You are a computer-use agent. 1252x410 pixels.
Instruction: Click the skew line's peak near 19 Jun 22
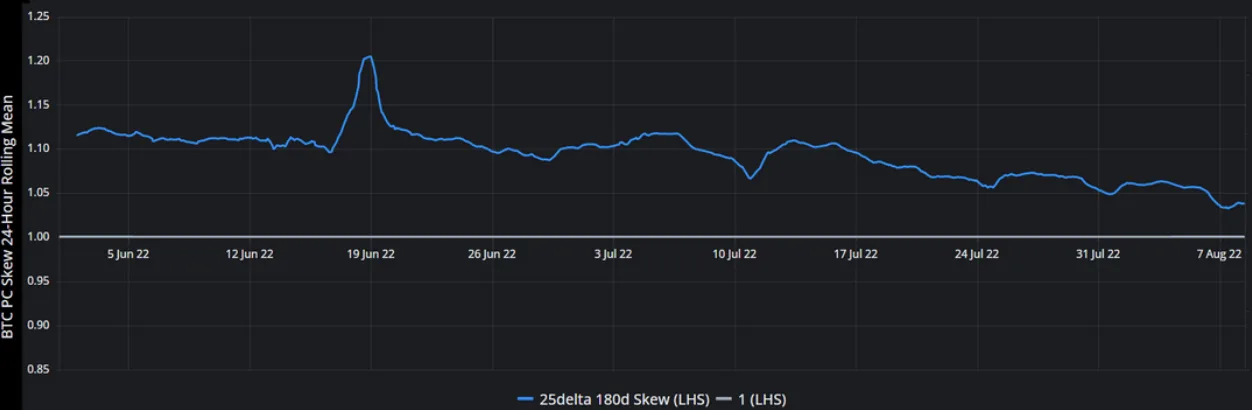[x=370, y=57]
